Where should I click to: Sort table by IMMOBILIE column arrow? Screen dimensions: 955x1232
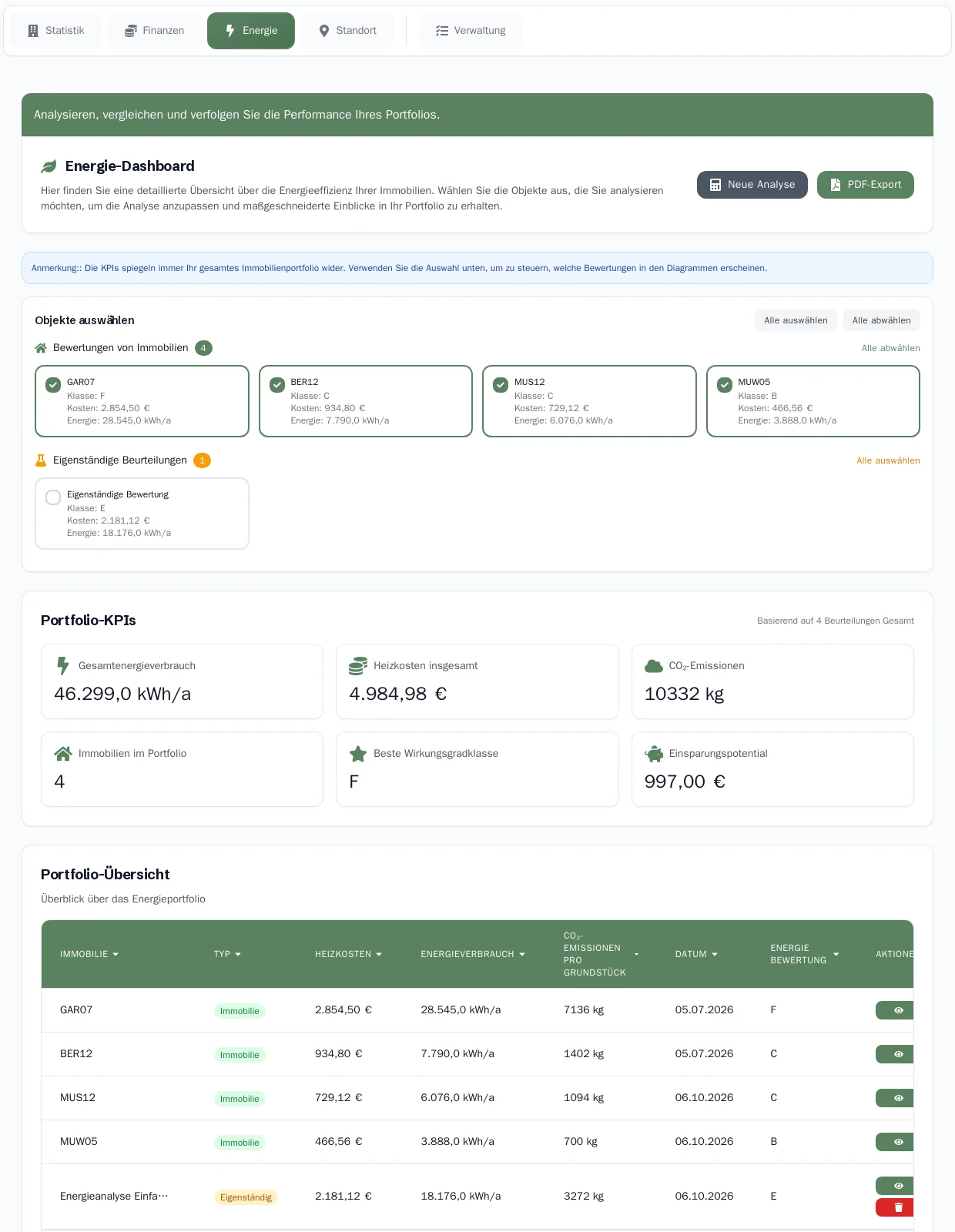tap(116, 955)
